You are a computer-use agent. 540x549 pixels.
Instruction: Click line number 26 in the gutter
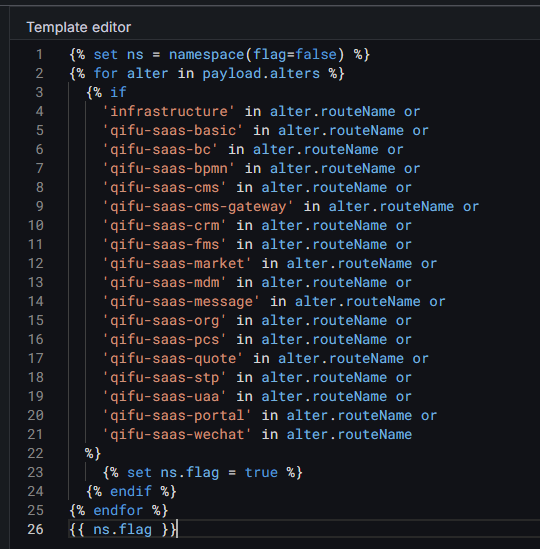coord(36,529)
